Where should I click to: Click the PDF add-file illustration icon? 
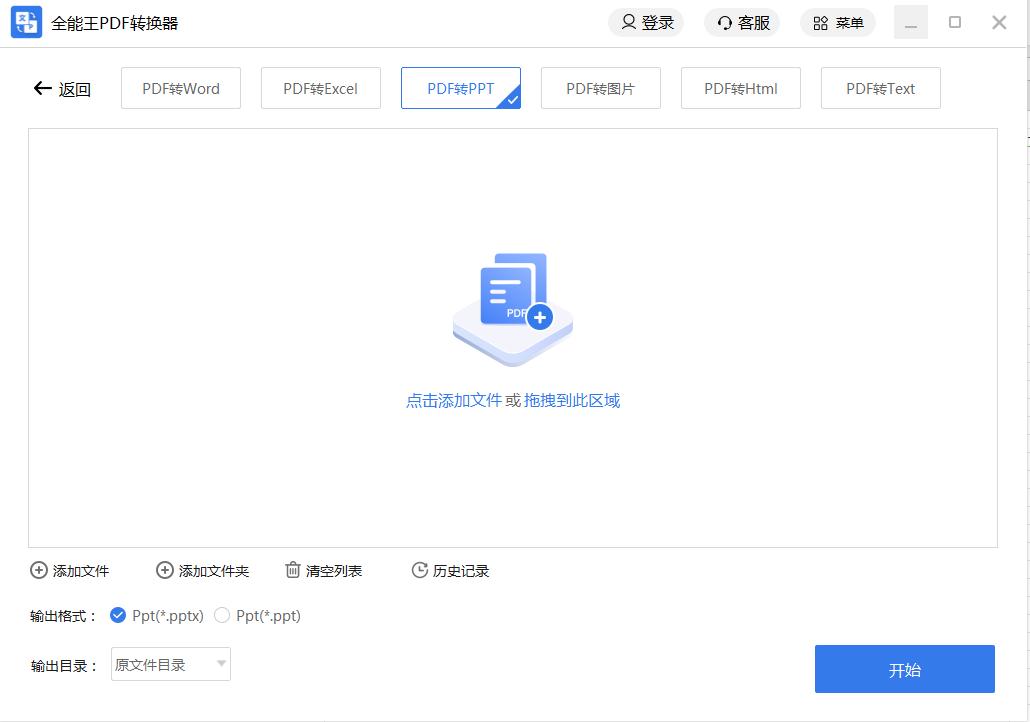(513, 305)
